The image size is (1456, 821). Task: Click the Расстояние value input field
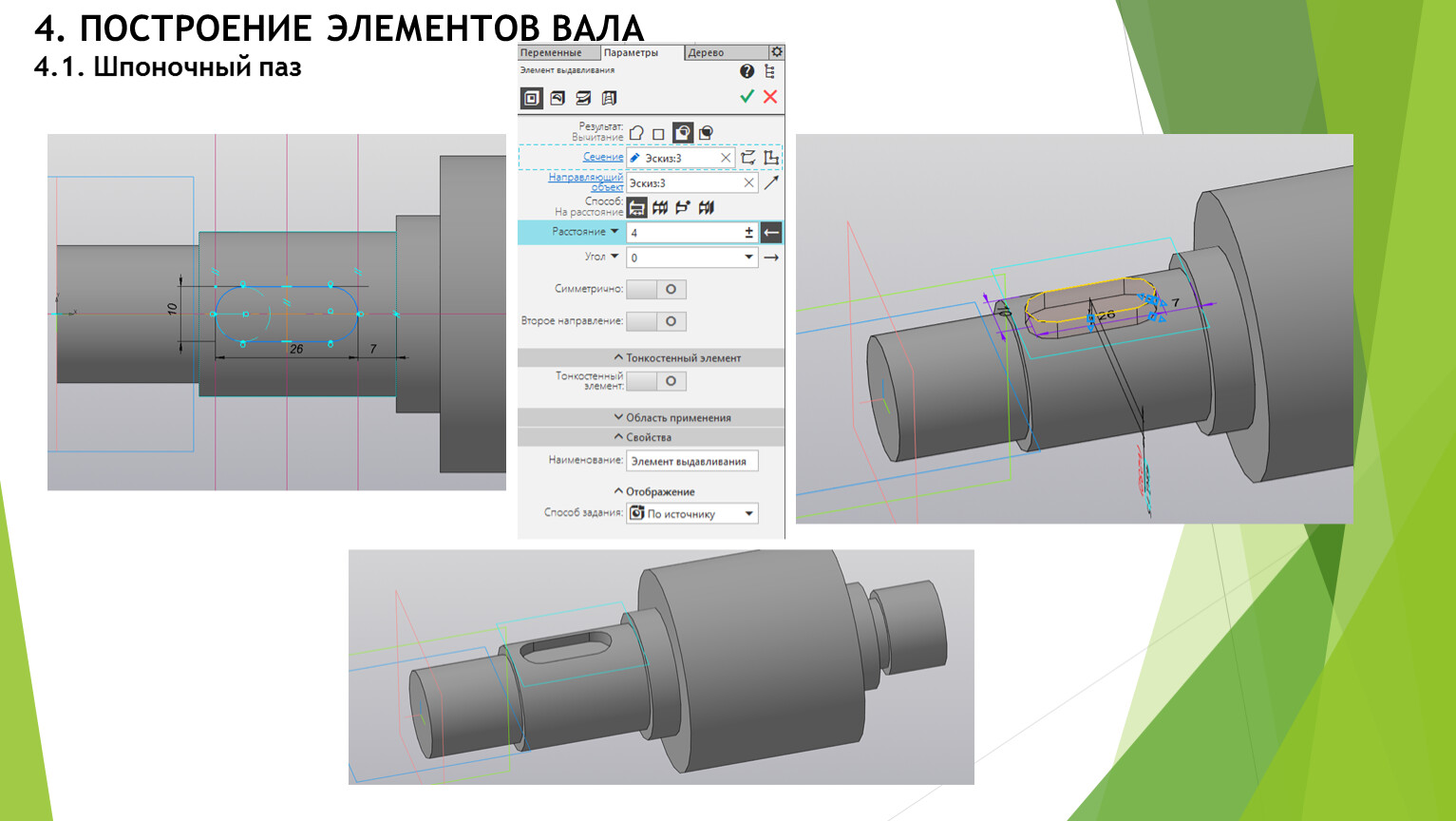(x=684, y=233)
